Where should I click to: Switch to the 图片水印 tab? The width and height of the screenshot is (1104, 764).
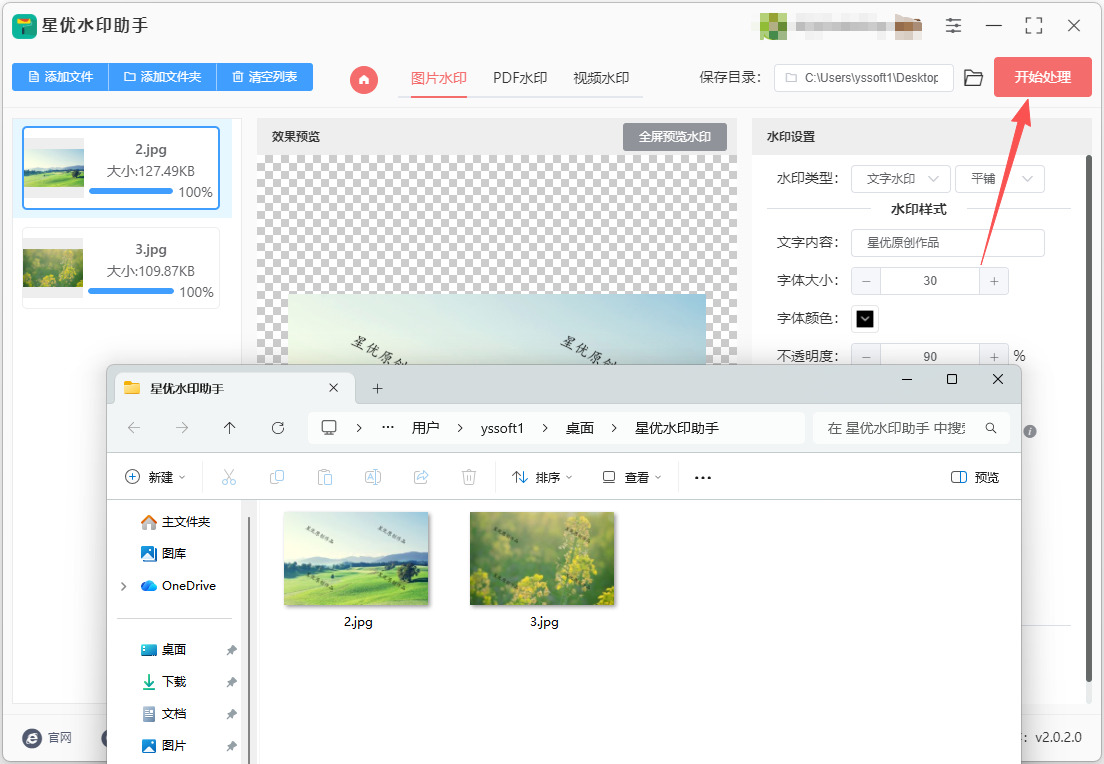click(439, 78)
